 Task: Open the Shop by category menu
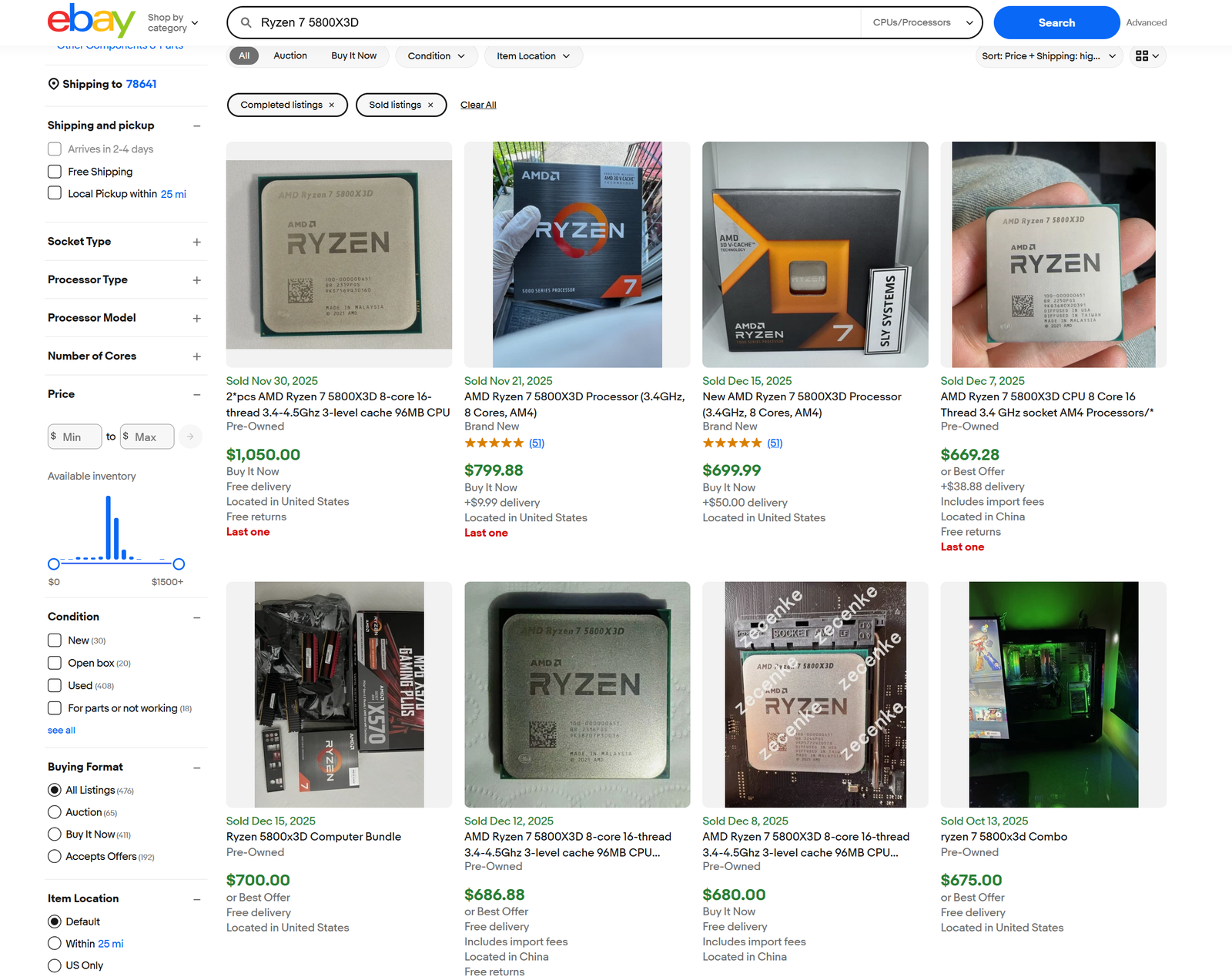tap(170, 22)
